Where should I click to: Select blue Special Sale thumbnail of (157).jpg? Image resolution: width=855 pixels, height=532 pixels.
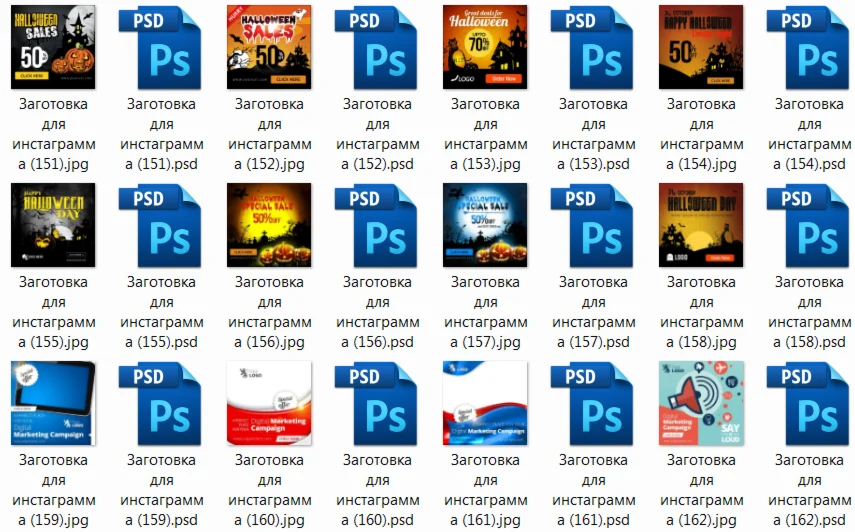pyautogui.click(x=485, y=225)
